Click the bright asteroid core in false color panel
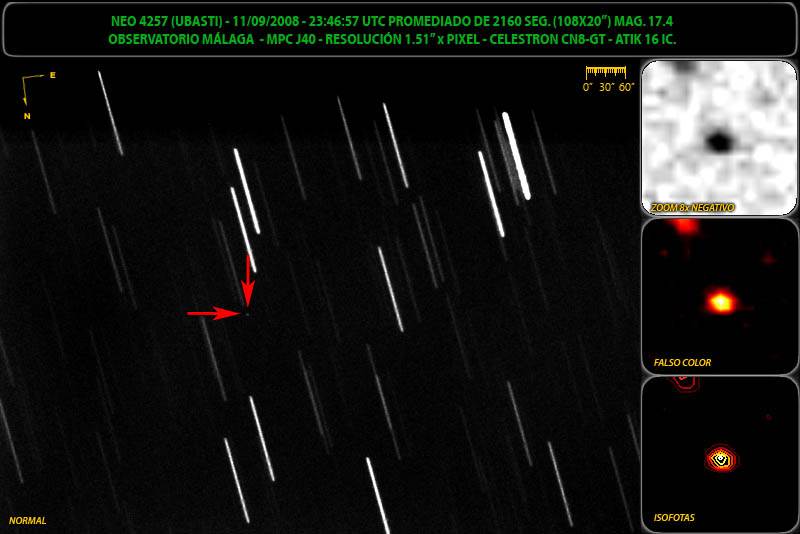This screenshot has height=534, width=800. pos(721,302)
